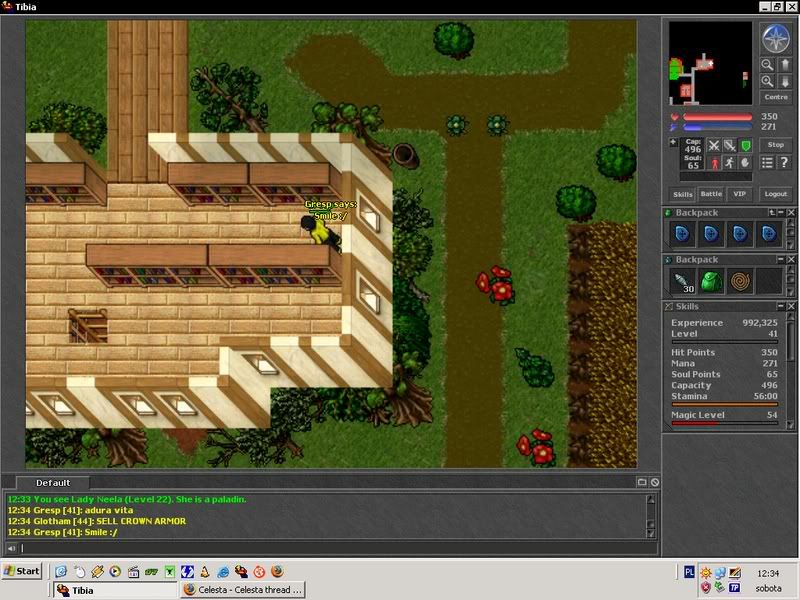
Task: Open the green backpack item
Action: (x=711, y=281)
